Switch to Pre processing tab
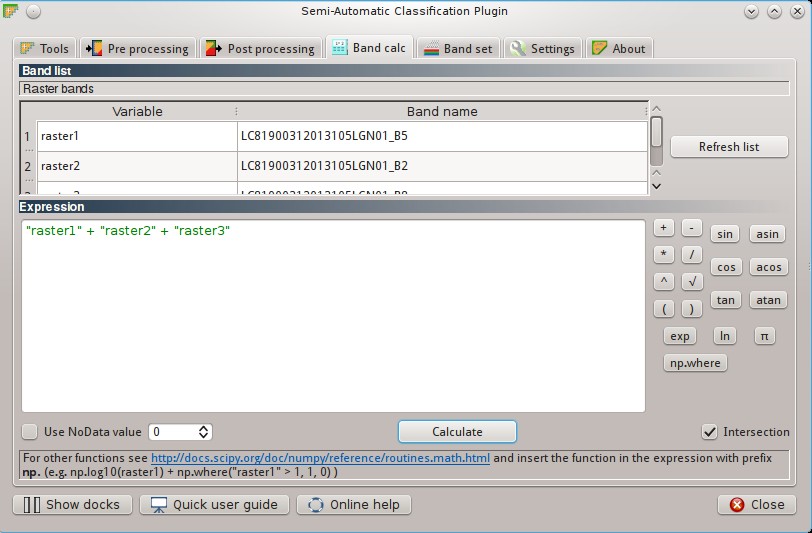The height and width of the screenshot is (533, 812). pos(138,49)
